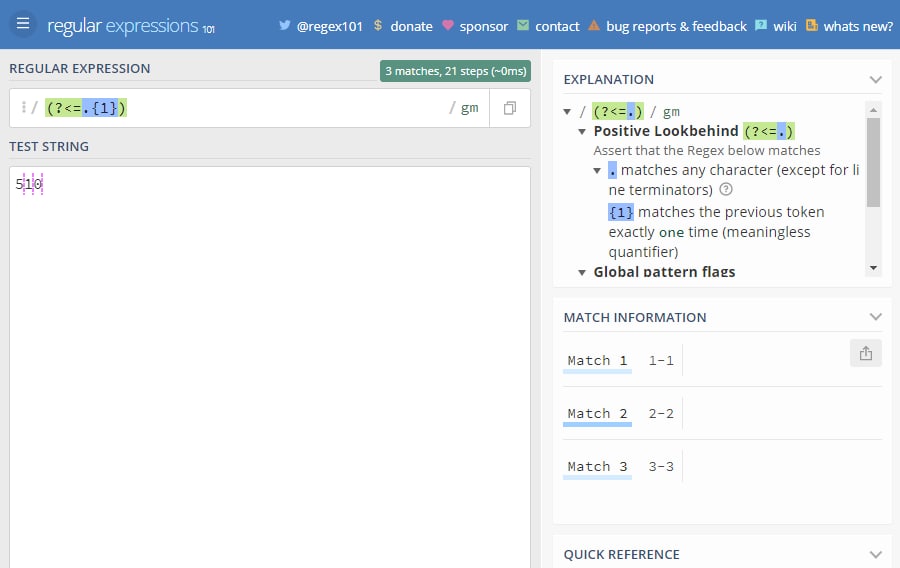Click the dollar donate icon
The image size is (900, 568).
[378, 25]
